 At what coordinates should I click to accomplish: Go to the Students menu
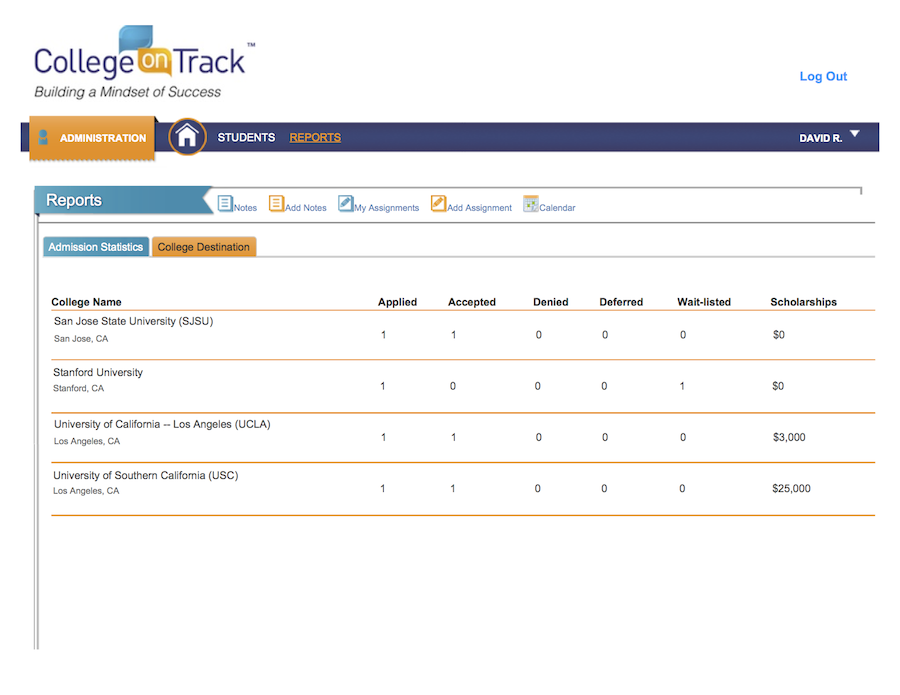click(x=246, y=137)
